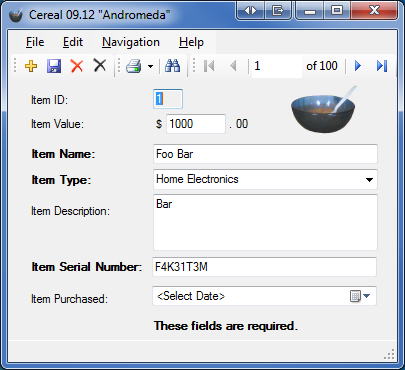
Task: Click the 'Item Purchased:' label
Action: pyautogui.click(x=69, y=299)
